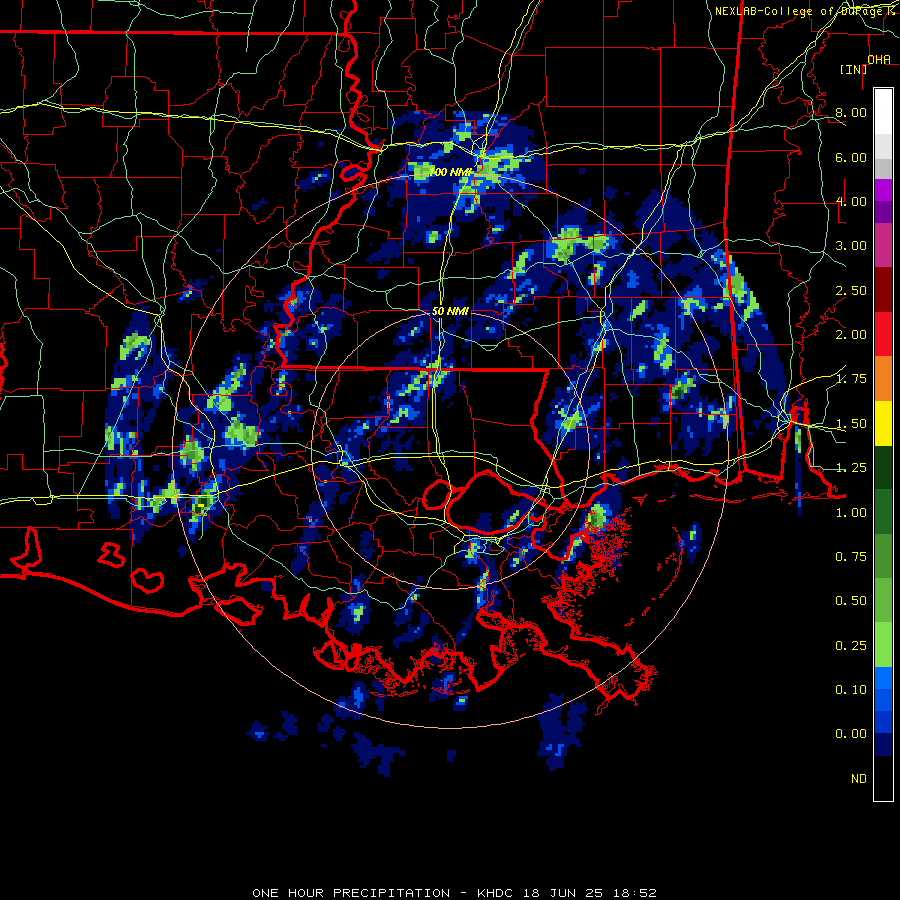Click the 2.50 legend value
Viewport: 900px width, 900px height.
(851, 290)
